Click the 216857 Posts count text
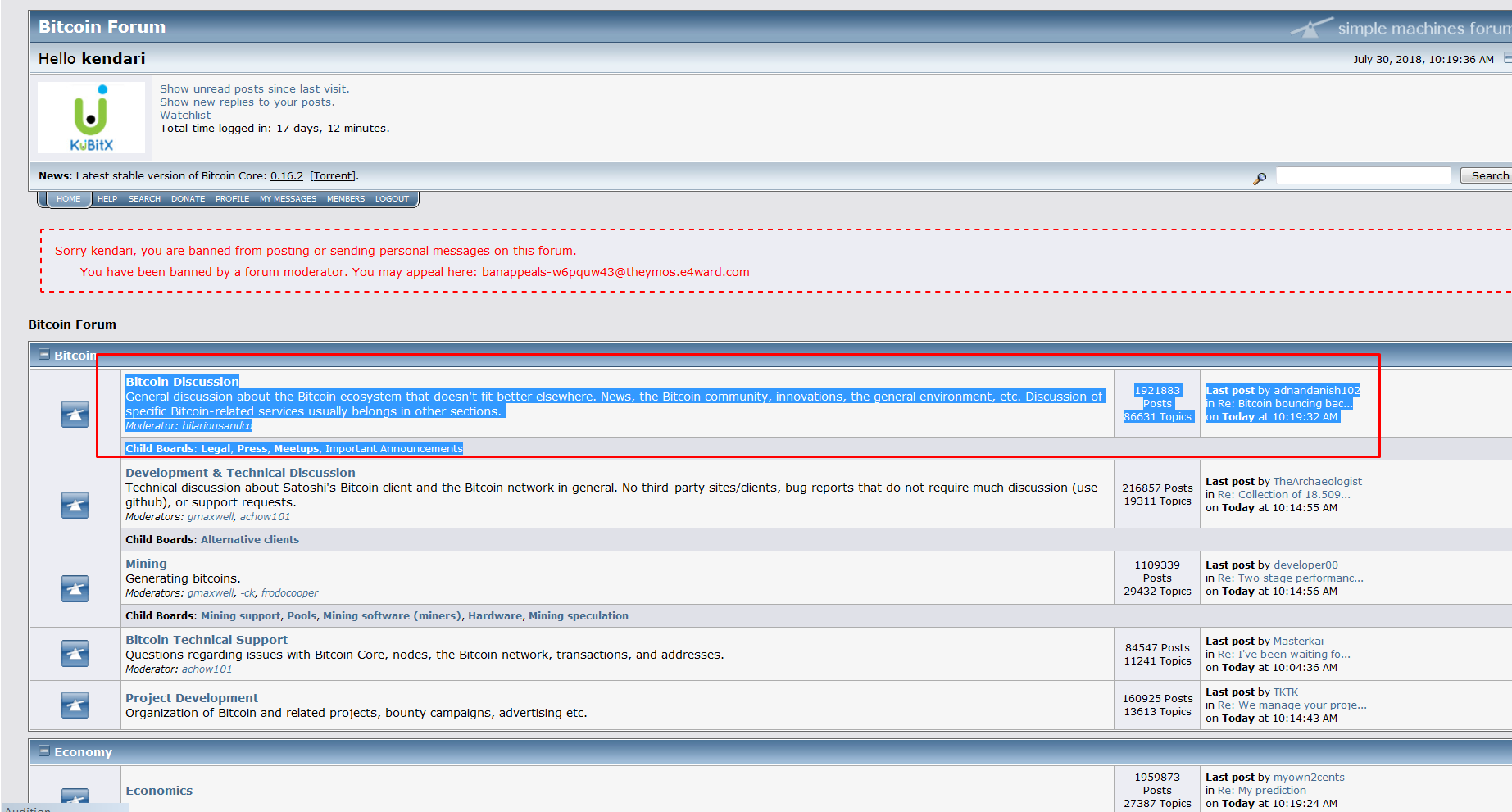1512x812 pixels. tap(1157, 488)
